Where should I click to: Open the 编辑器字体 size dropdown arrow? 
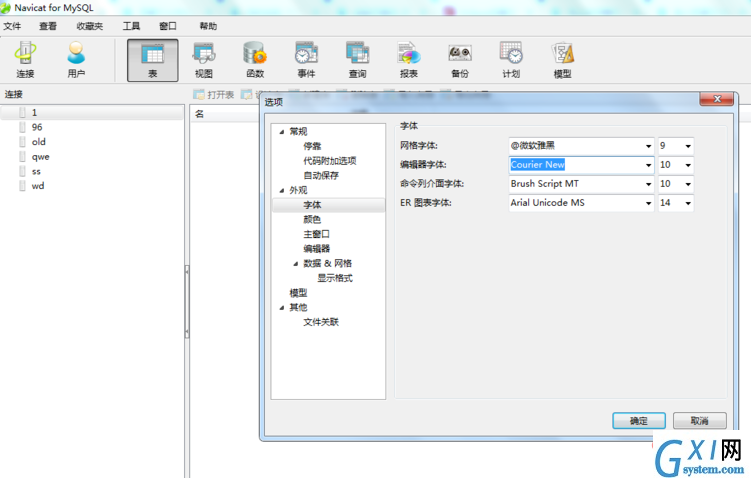[688, 165]
